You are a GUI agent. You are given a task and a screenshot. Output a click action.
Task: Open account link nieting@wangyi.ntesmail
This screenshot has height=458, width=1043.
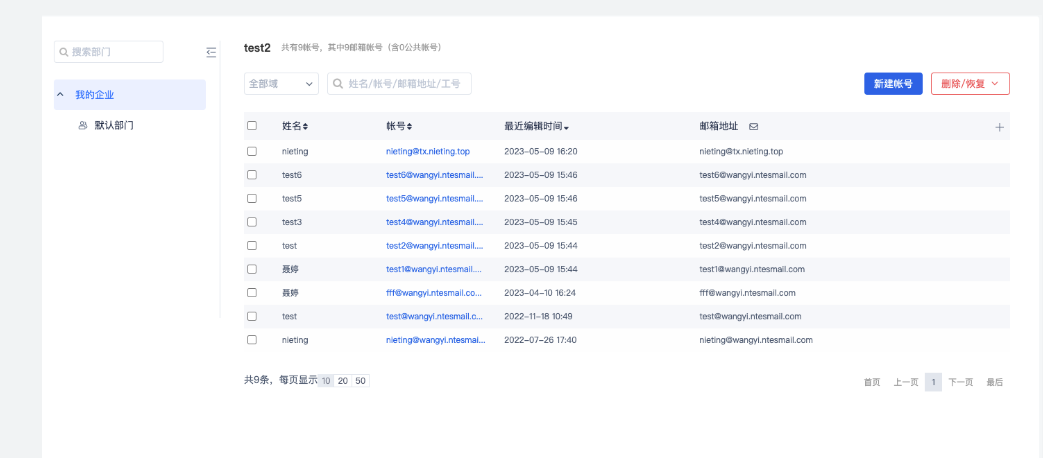point(436,340)
